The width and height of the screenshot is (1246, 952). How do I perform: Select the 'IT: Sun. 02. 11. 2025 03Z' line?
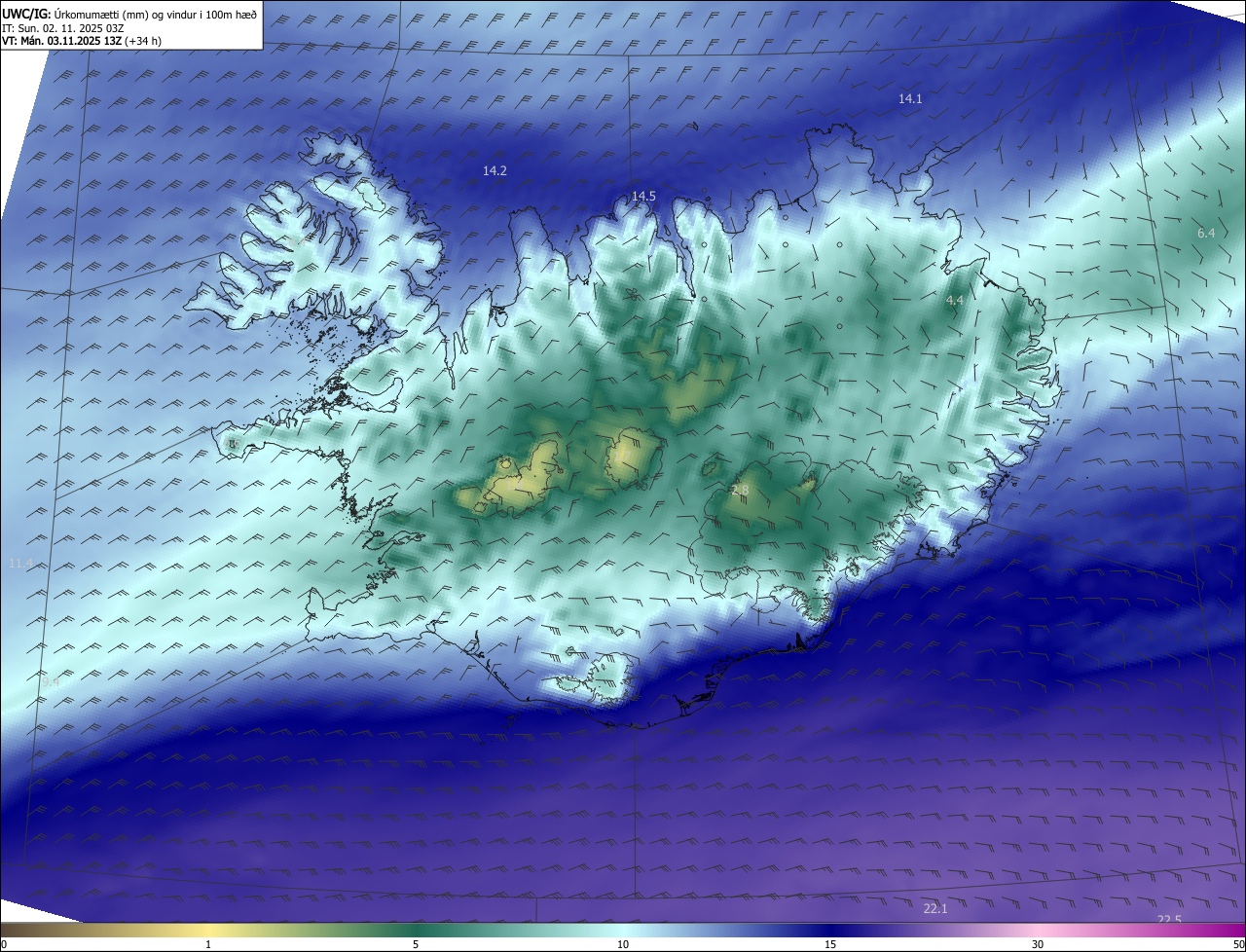point(63,28)
